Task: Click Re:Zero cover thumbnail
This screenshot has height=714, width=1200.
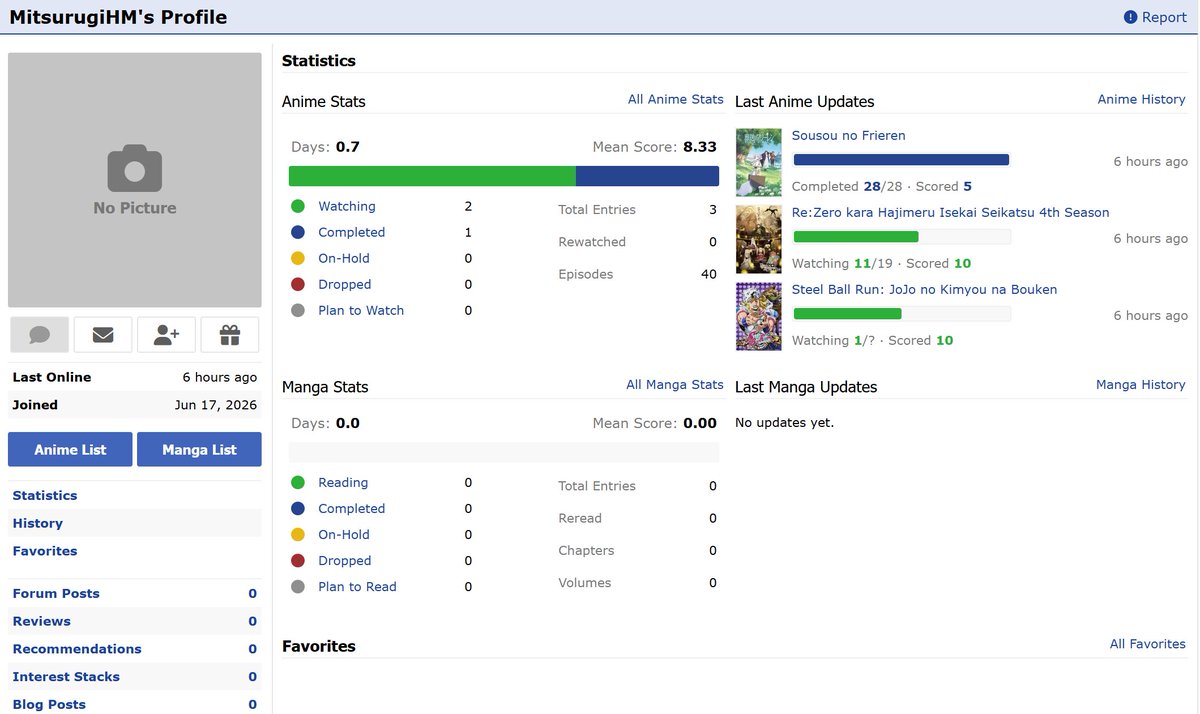Action: pos(759,239)
